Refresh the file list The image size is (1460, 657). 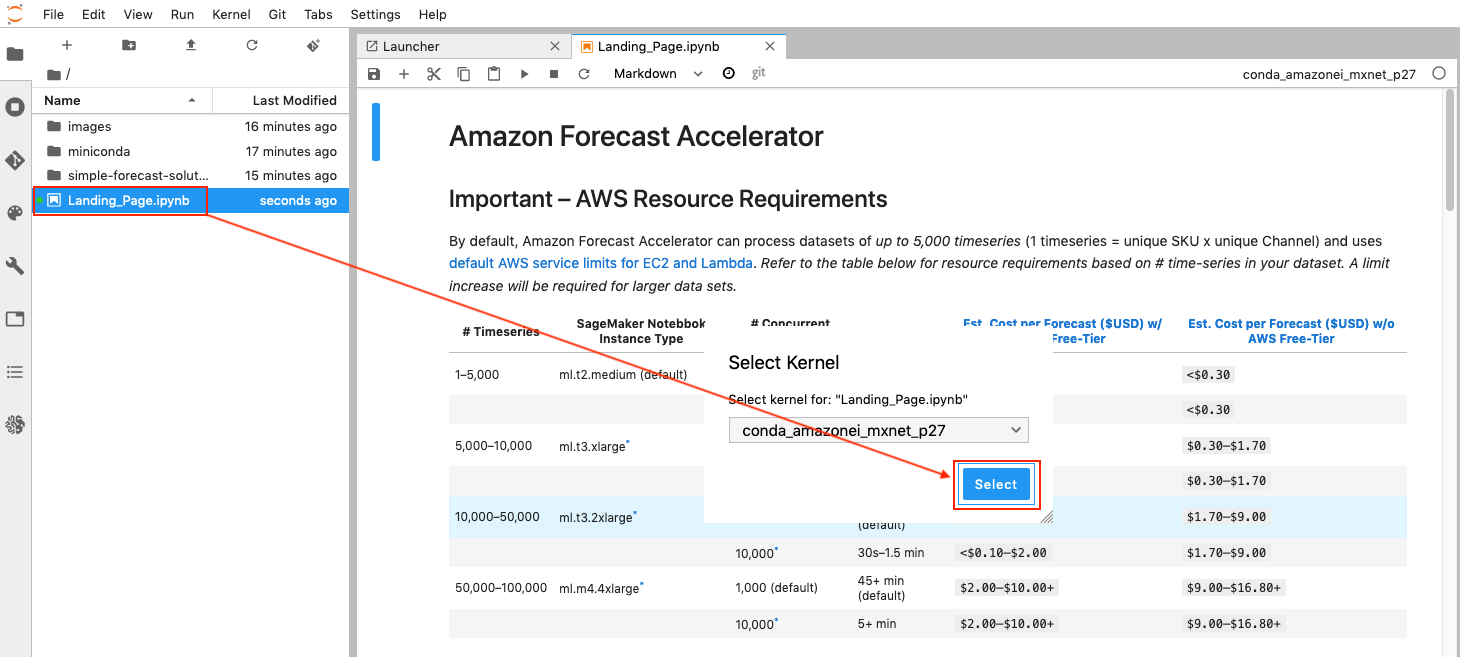tap(252, 45)
